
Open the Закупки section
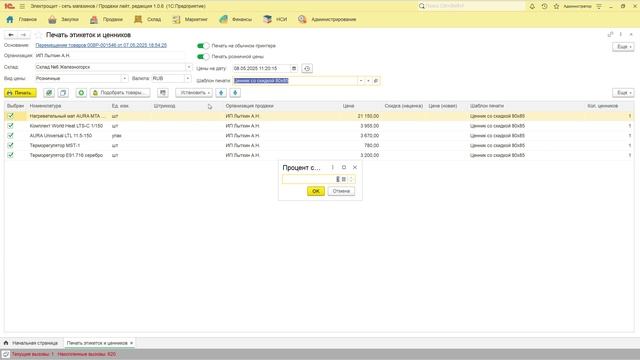click(x=63, y=19)
